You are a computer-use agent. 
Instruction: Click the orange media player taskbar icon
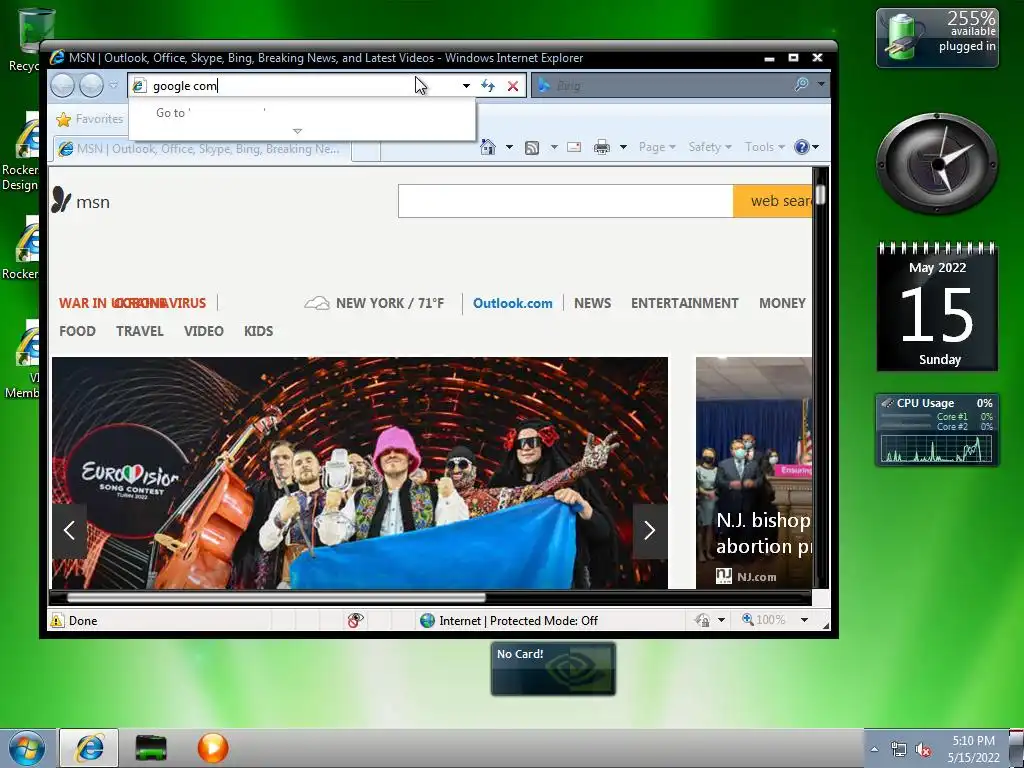click(x=213, y=748)
